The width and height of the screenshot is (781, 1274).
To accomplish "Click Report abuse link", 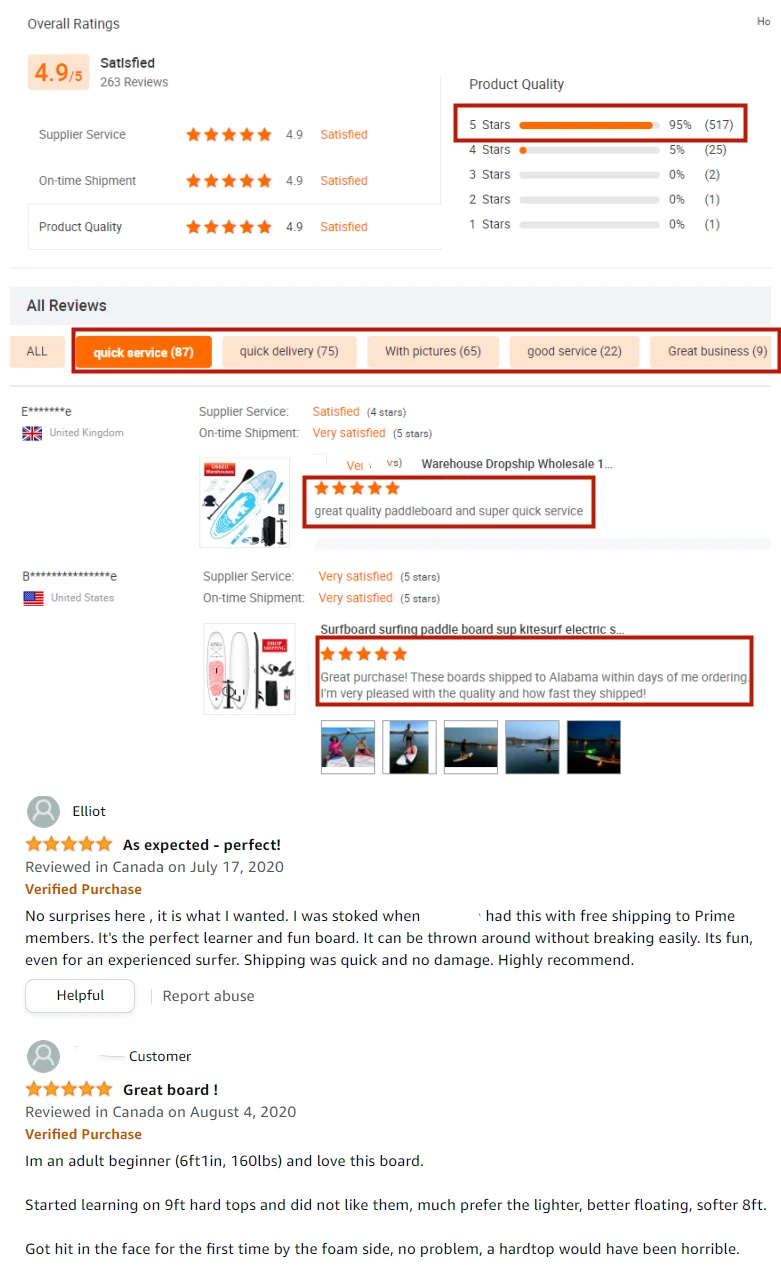I will (208, 996).
